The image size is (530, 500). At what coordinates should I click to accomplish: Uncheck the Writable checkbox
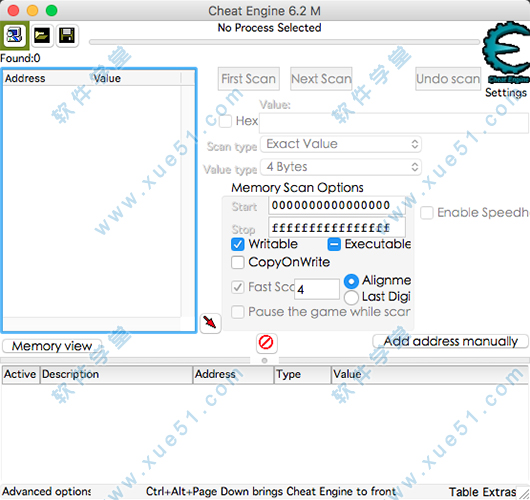[x=238, y=244]
